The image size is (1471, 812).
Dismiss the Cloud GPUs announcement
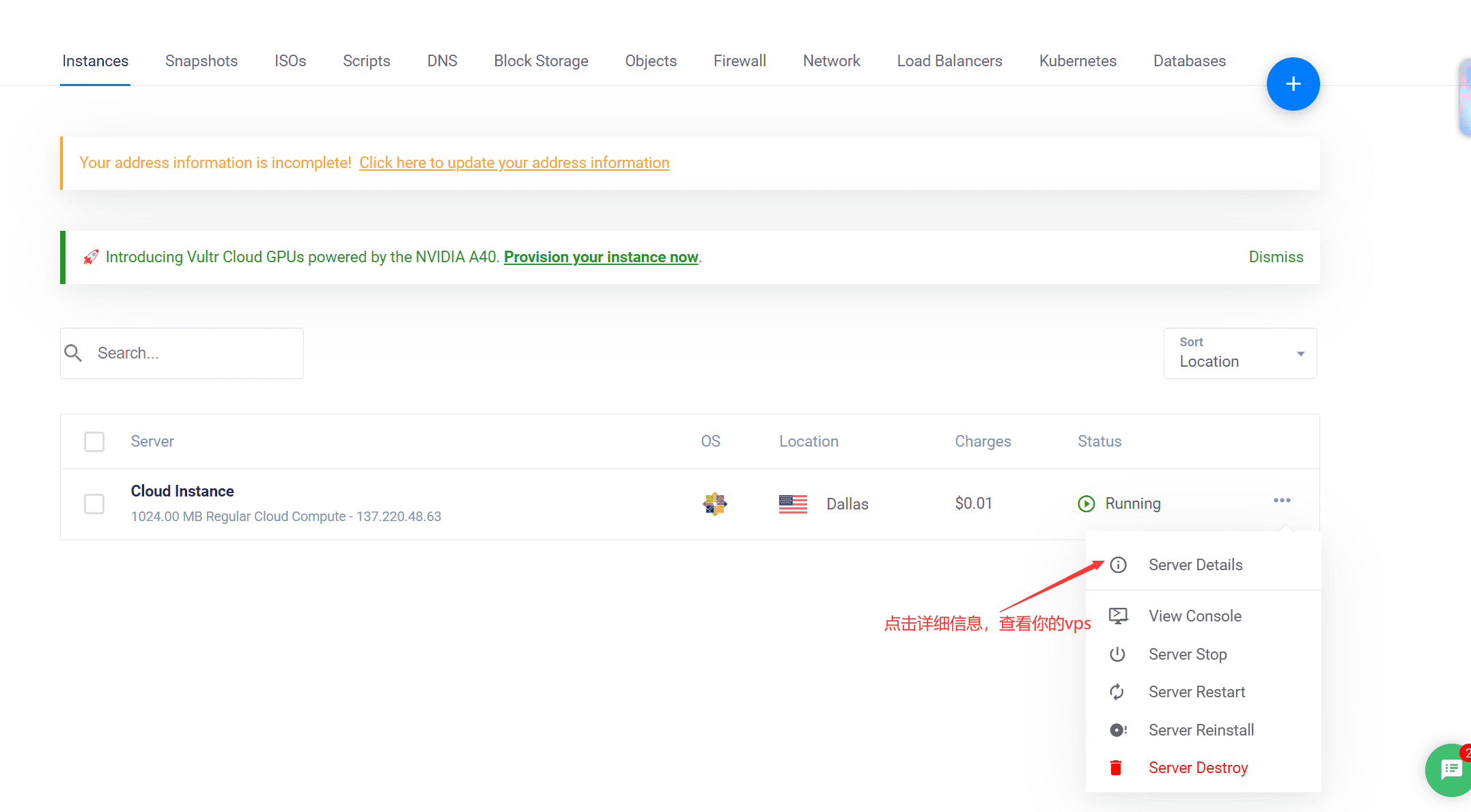[x=1276, y=257]
